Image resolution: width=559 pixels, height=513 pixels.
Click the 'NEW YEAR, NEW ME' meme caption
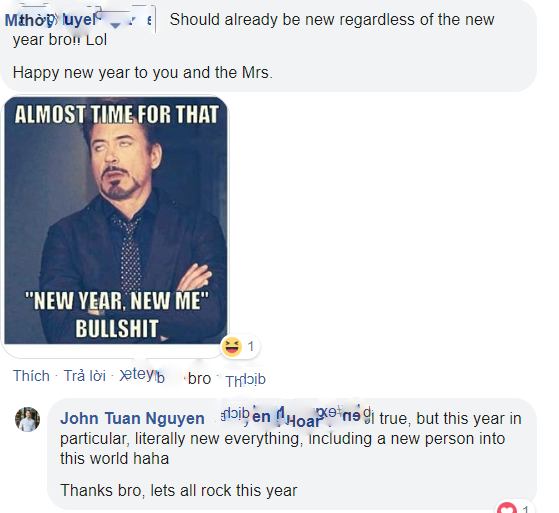click(x=116, y=301)
